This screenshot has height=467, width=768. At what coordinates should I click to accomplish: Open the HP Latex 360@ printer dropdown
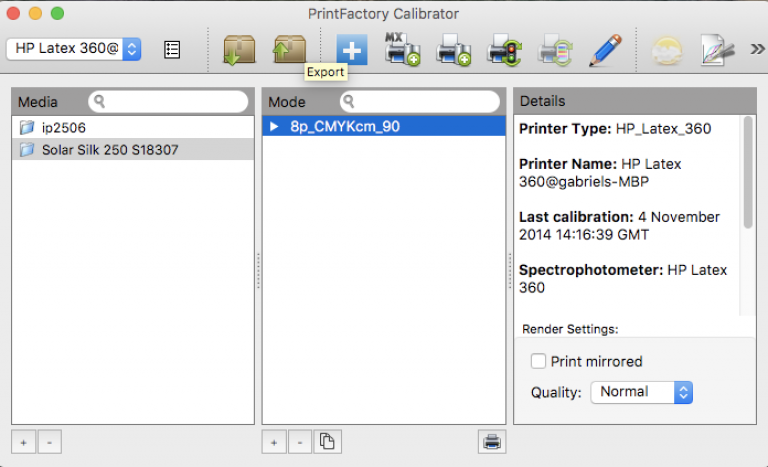(x=73, y=49)
